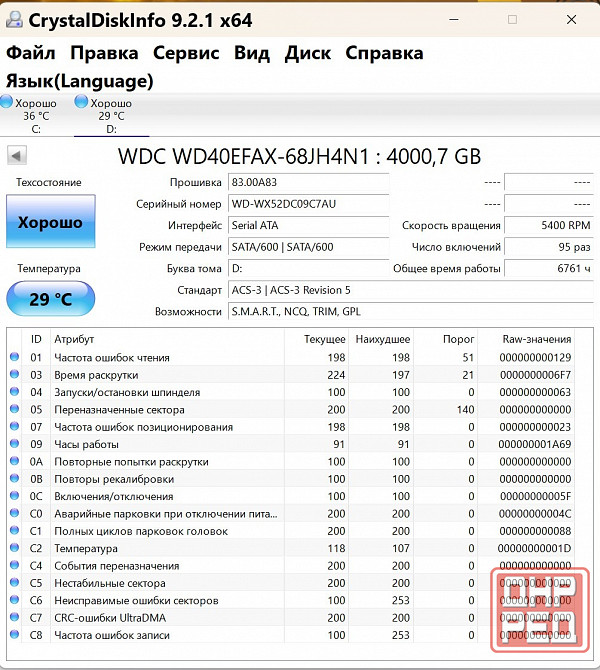Click the Порог column header

445,339
